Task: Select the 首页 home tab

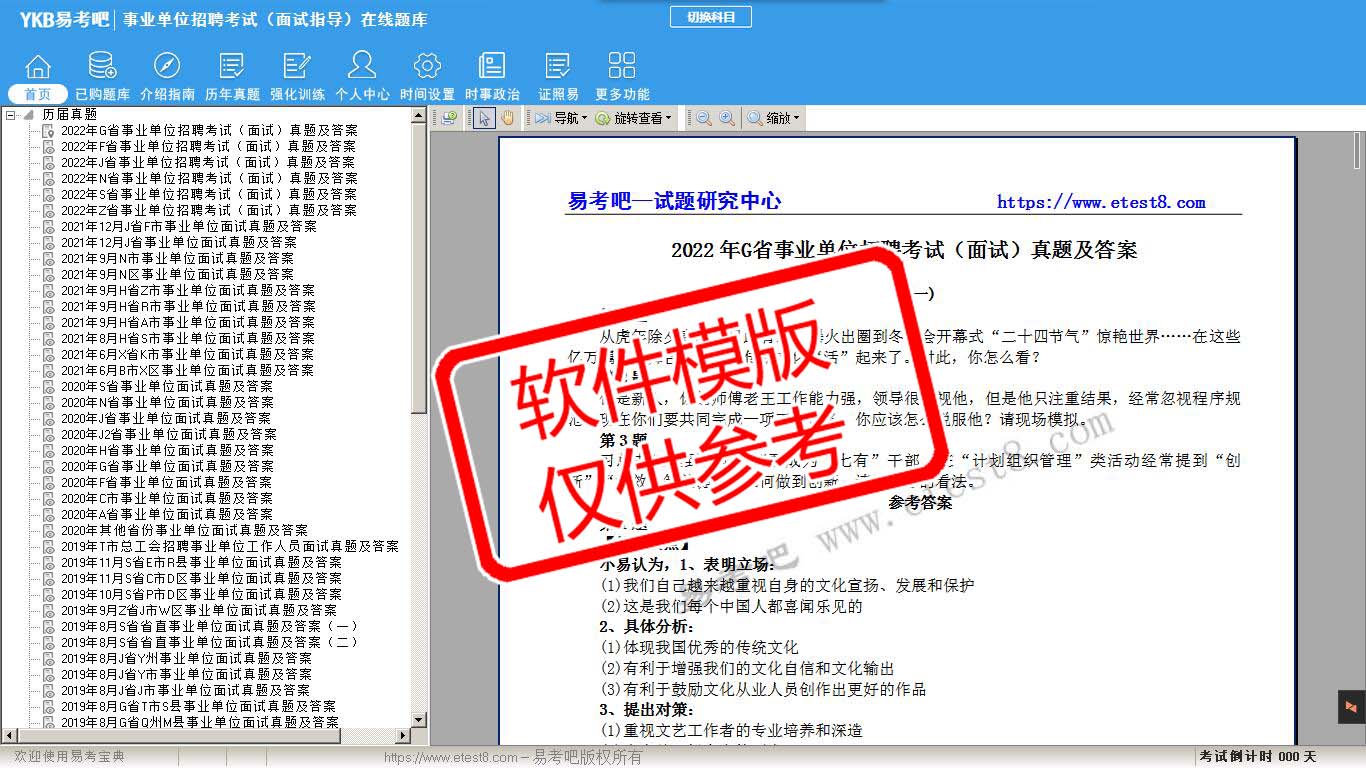Action: [38, 94]
